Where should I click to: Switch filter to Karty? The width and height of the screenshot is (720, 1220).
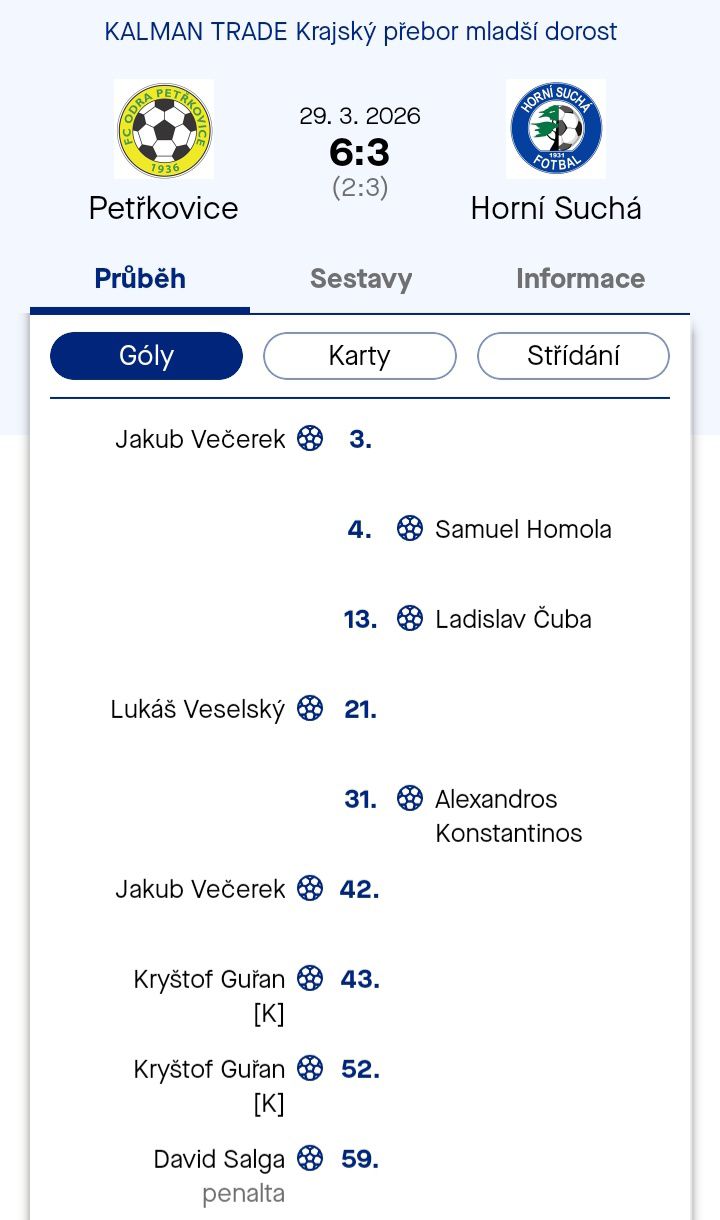359,356
